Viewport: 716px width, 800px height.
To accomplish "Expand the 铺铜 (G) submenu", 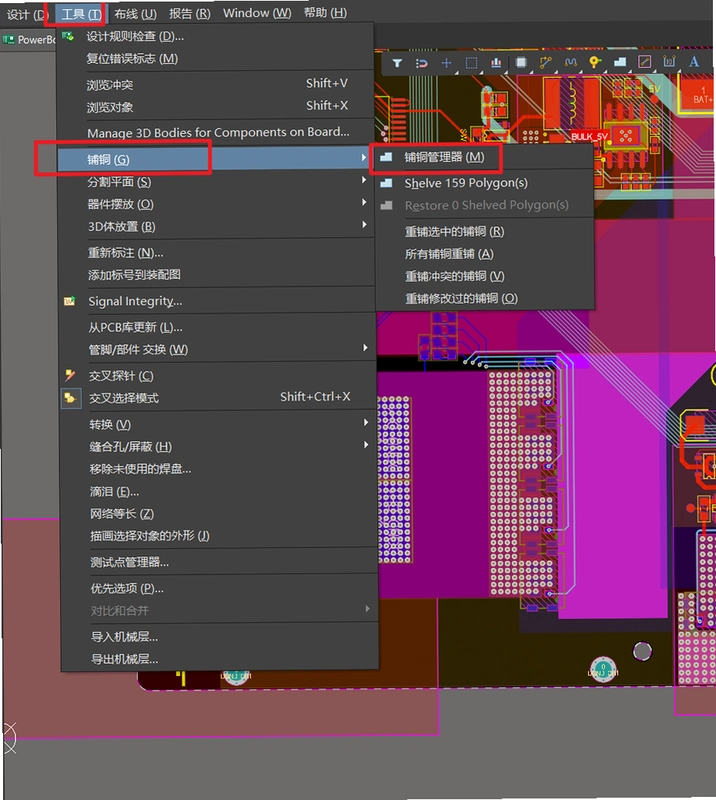I will 215,159.
